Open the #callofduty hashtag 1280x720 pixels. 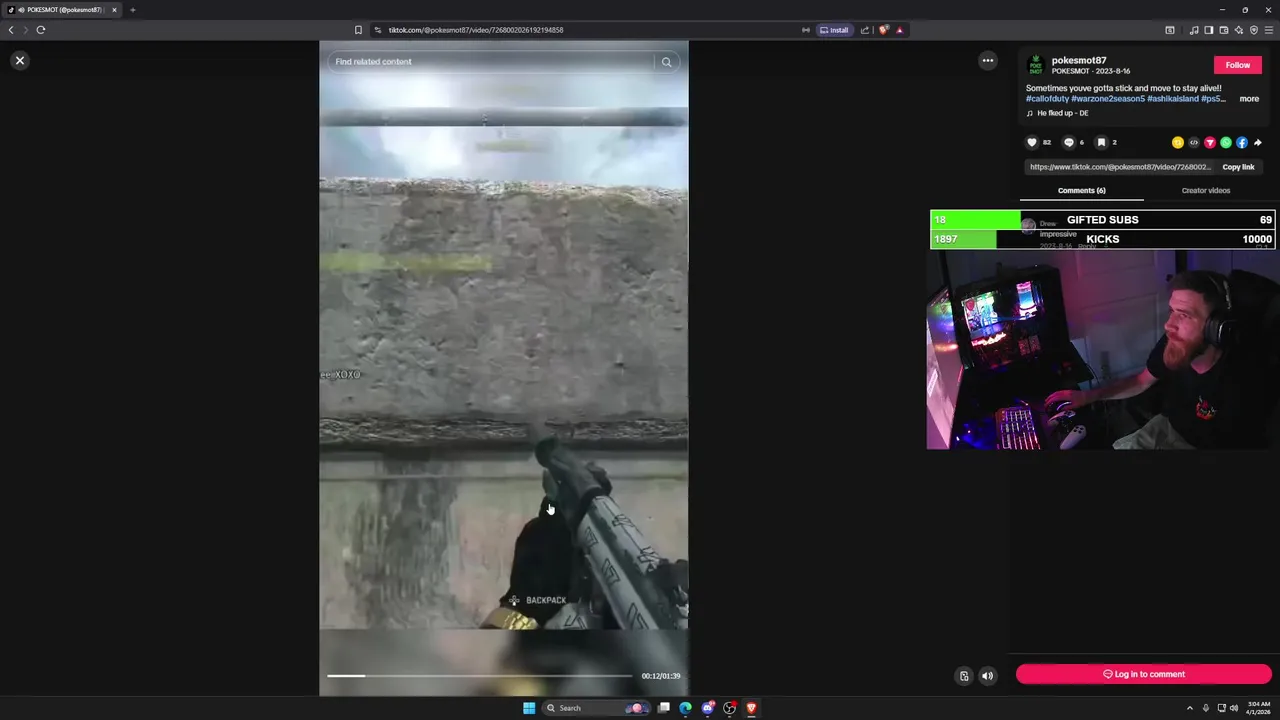click(x=1047, y=99)
